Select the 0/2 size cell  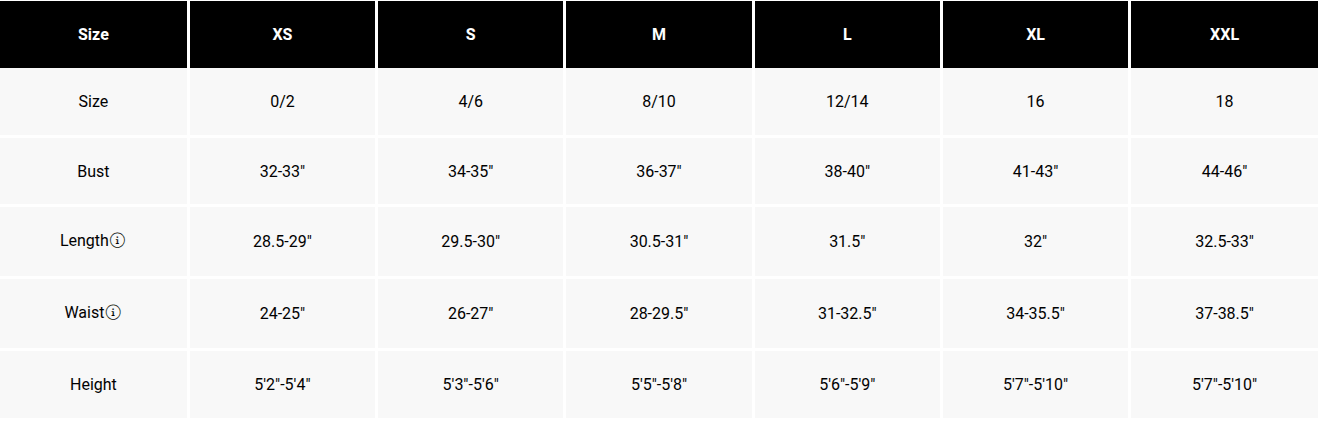282,102
